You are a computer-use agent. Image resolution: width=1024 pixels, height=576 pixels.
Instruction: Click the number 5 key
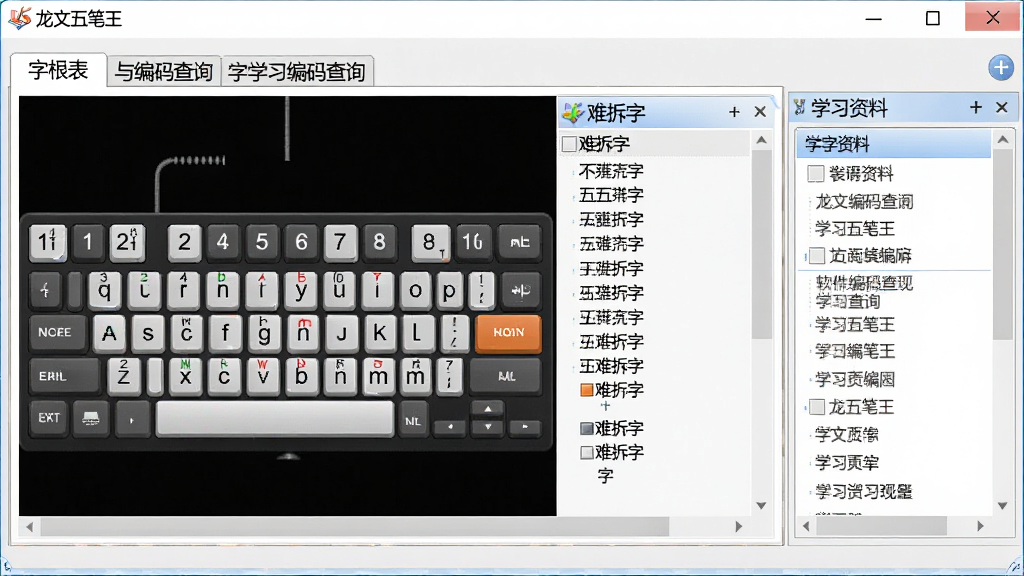click(262, 242)
